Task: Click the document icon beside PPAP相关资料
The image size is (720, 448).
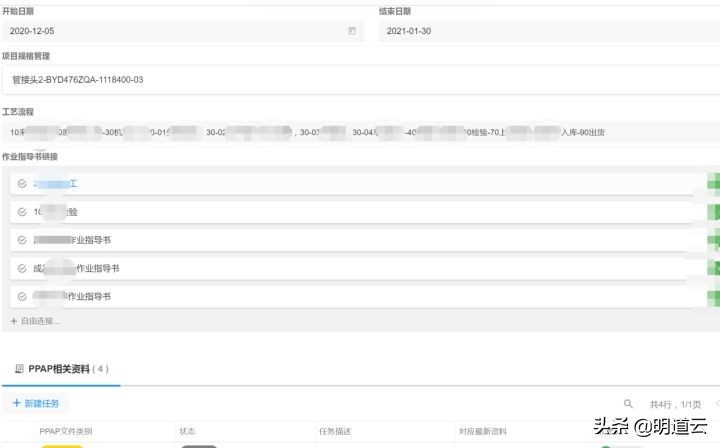Action: tap(19, 369)
